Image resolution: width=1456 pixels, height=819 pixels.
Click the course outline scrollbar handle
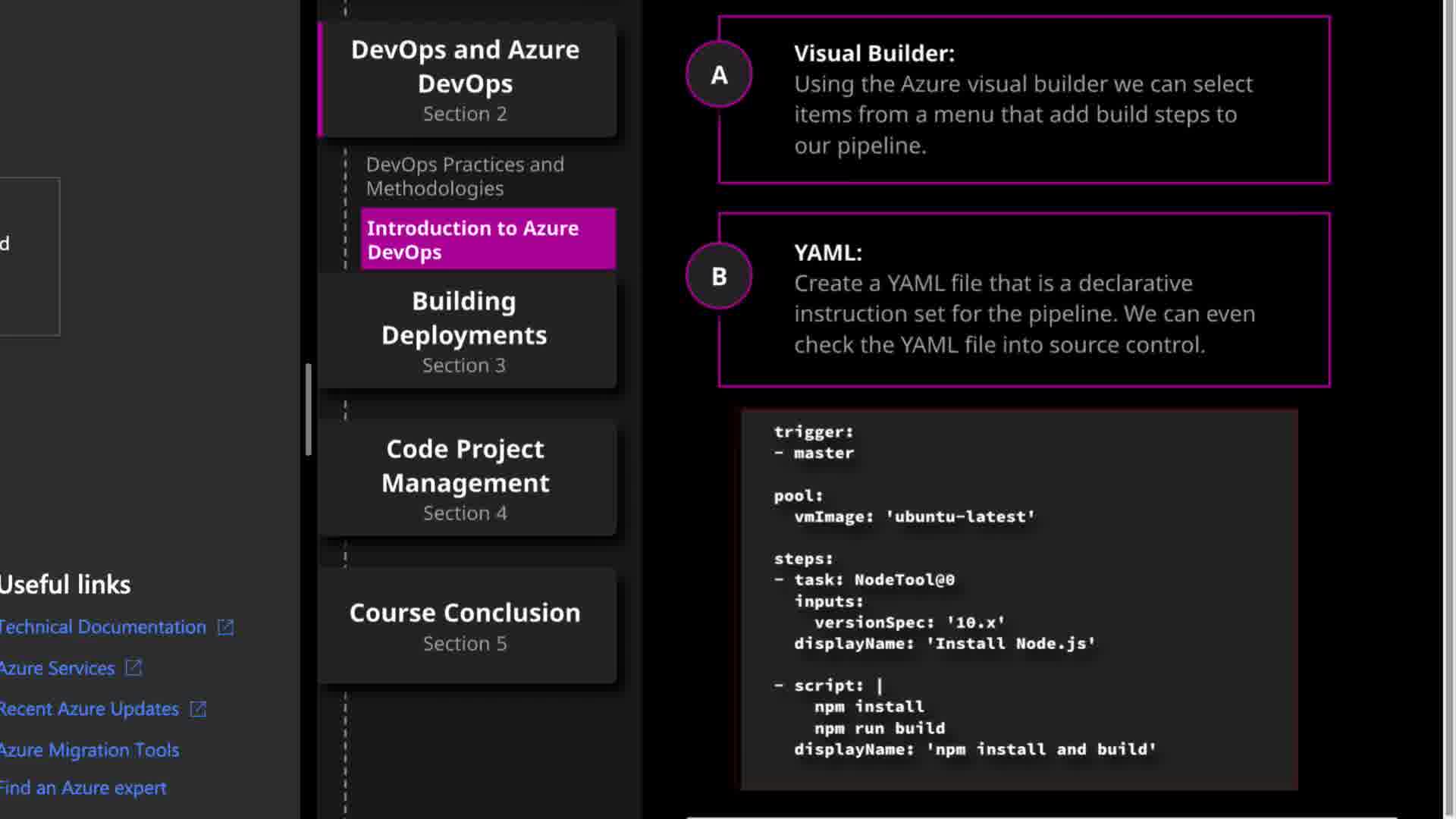[x=309, y=409]
